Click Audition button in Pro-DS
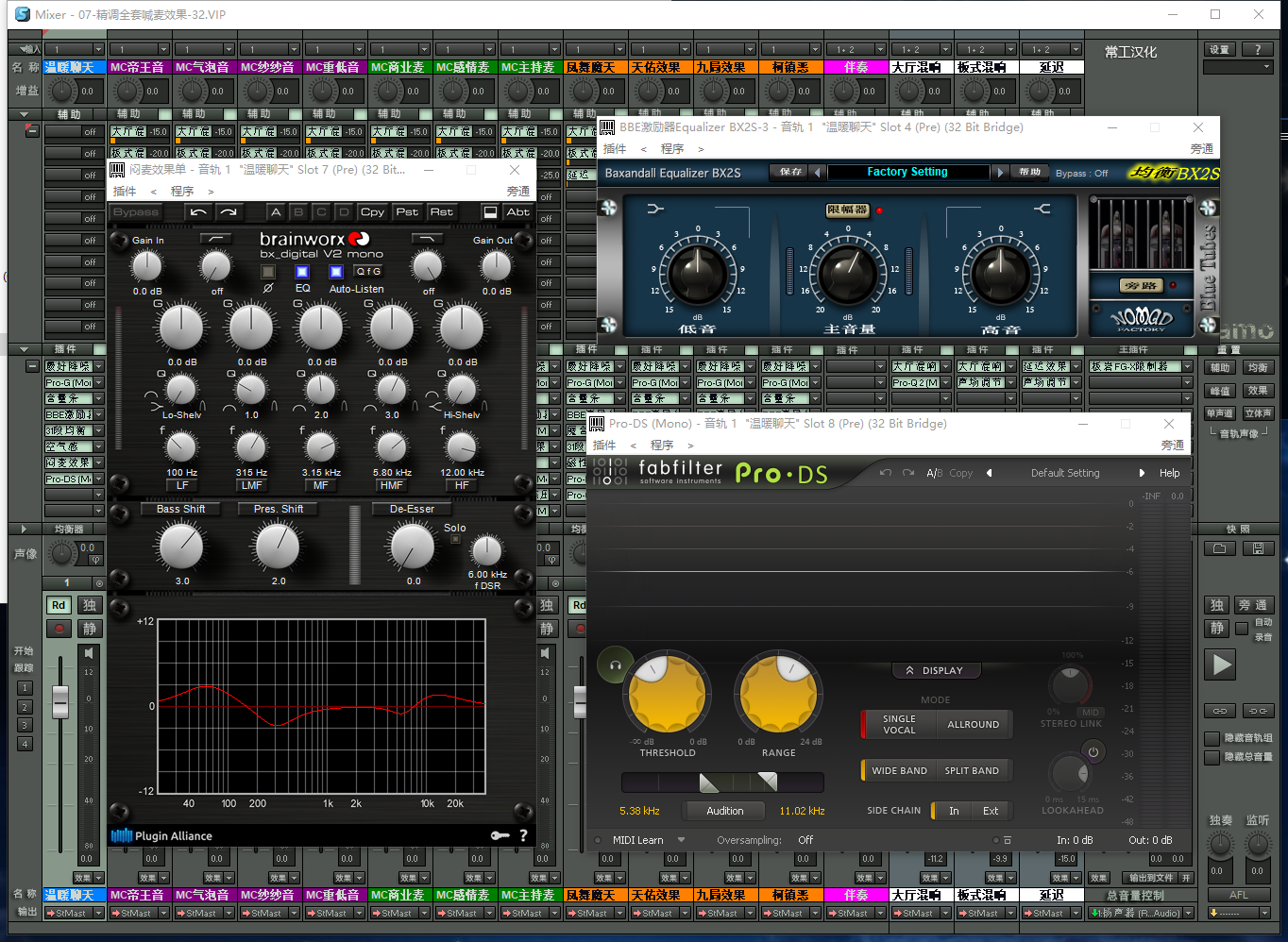Screen dimensions: 1288x942 [725, 811]
